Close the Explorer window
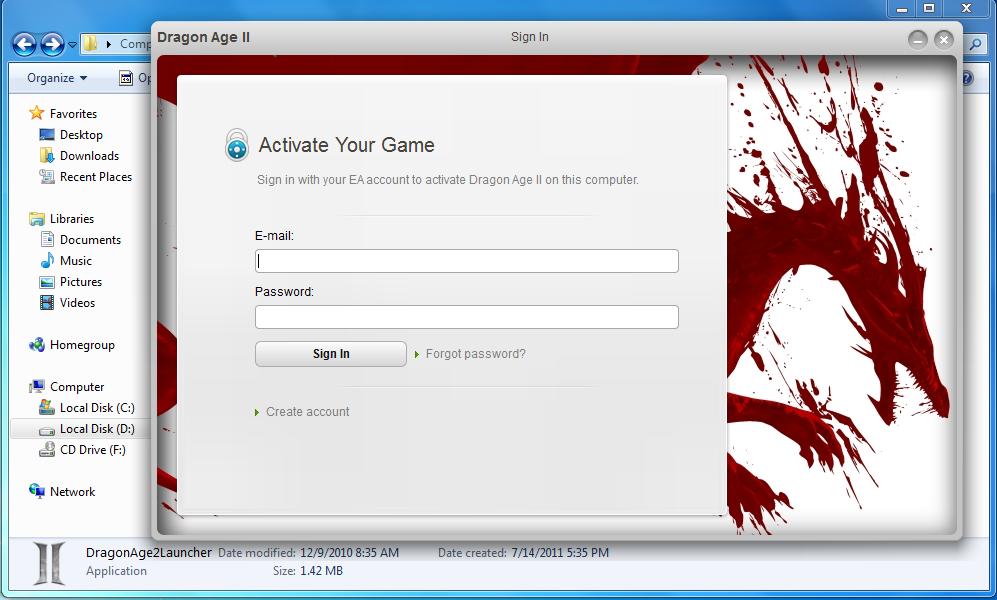The height and width of the screenshot is (600, 997). [x=966, y=9]
